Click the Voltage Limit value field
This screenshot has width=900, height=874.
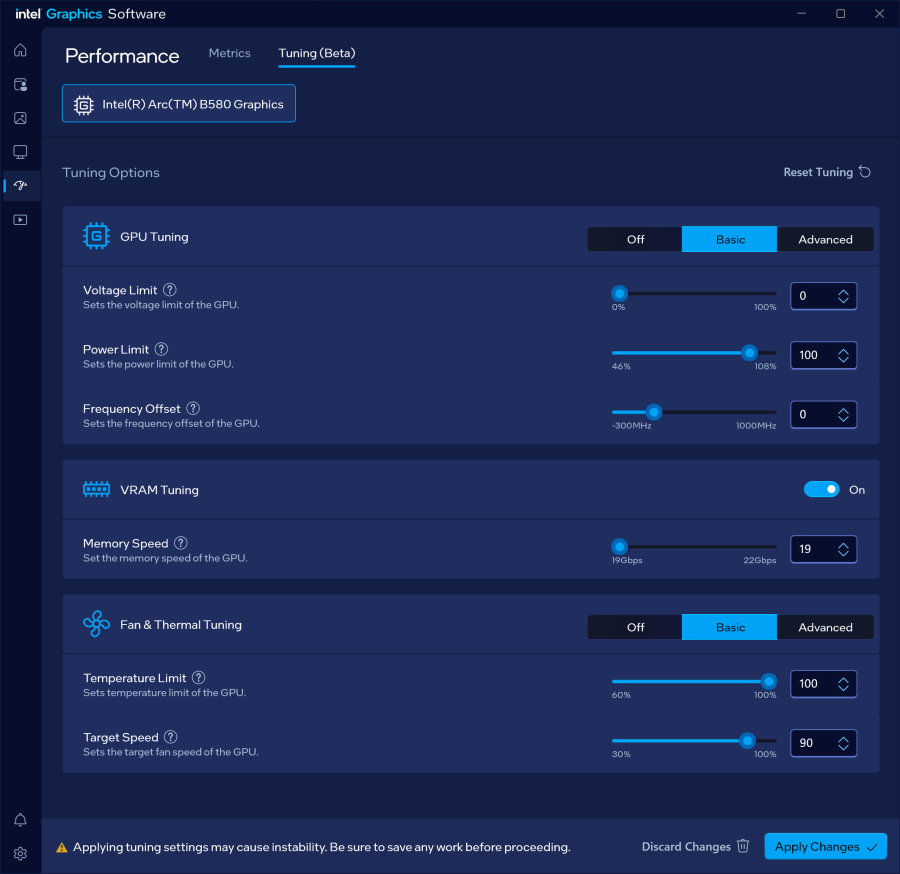[x=823, y=296]
